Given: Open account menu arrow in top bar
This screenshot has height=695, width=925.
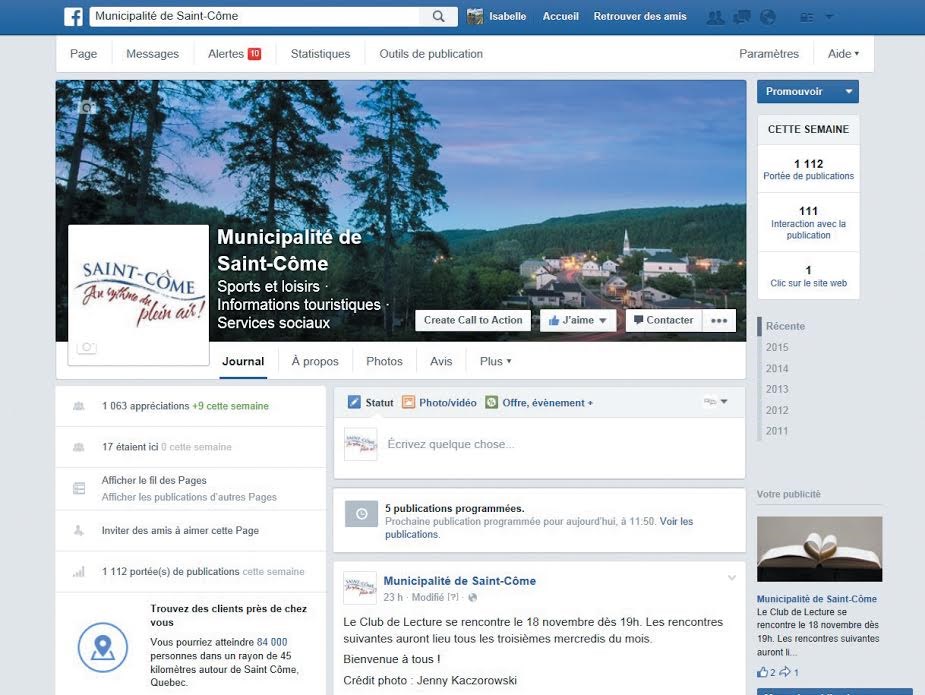Looking at the screenshot, I should pyautogui.click(x=829, y=17).
